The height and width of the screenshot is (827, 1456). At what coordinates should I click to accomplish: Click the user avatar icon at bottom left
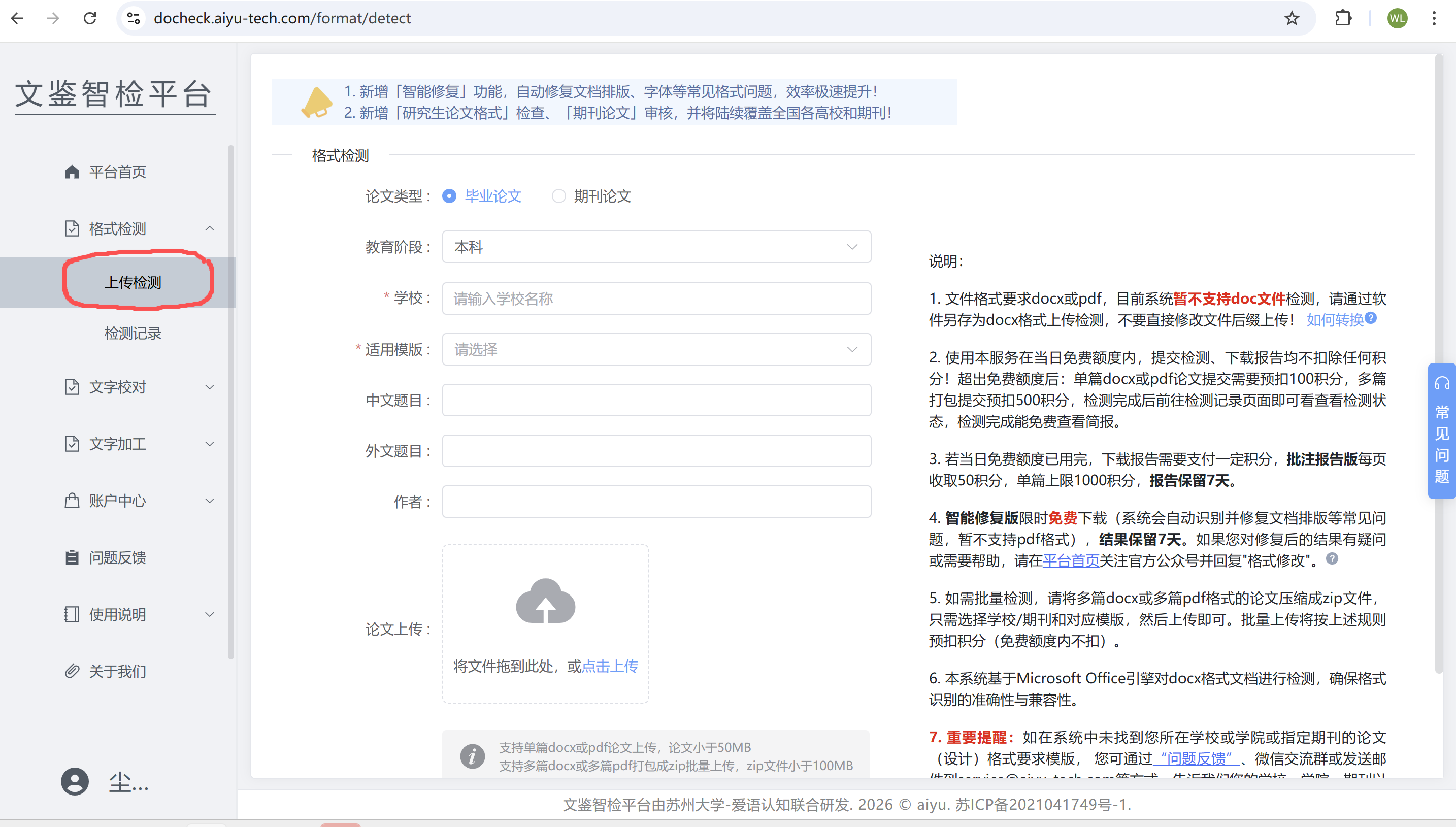coord(75,781)
